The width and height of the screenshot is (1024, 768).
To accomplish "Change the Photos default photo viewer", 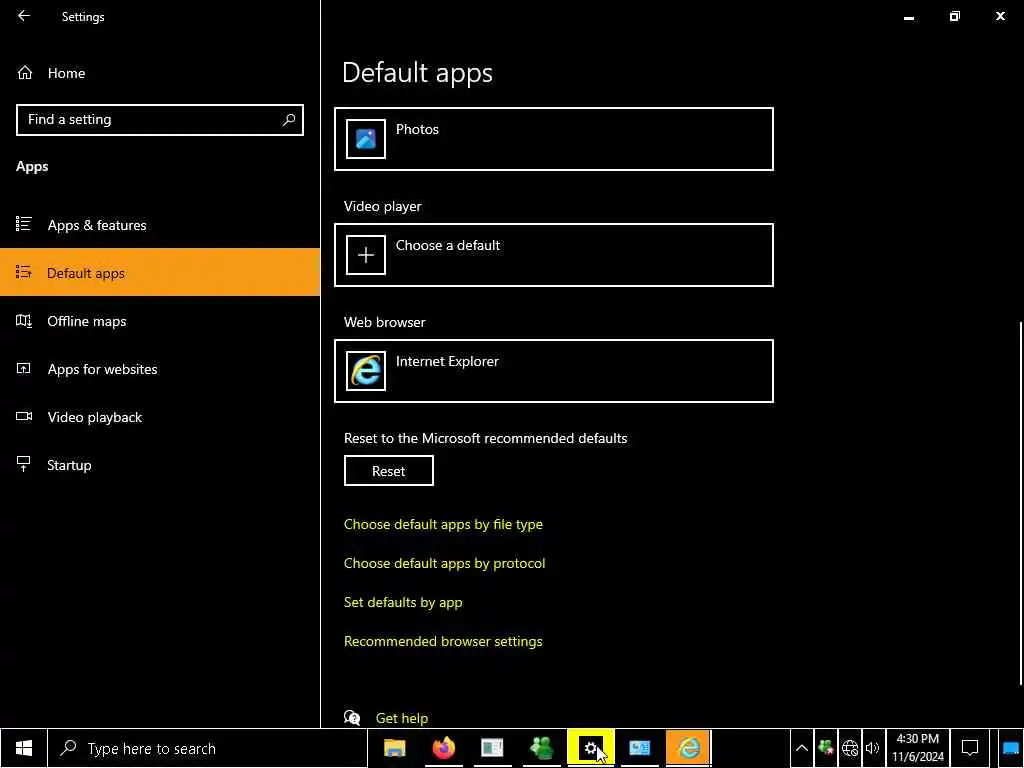I will (554, 139).
